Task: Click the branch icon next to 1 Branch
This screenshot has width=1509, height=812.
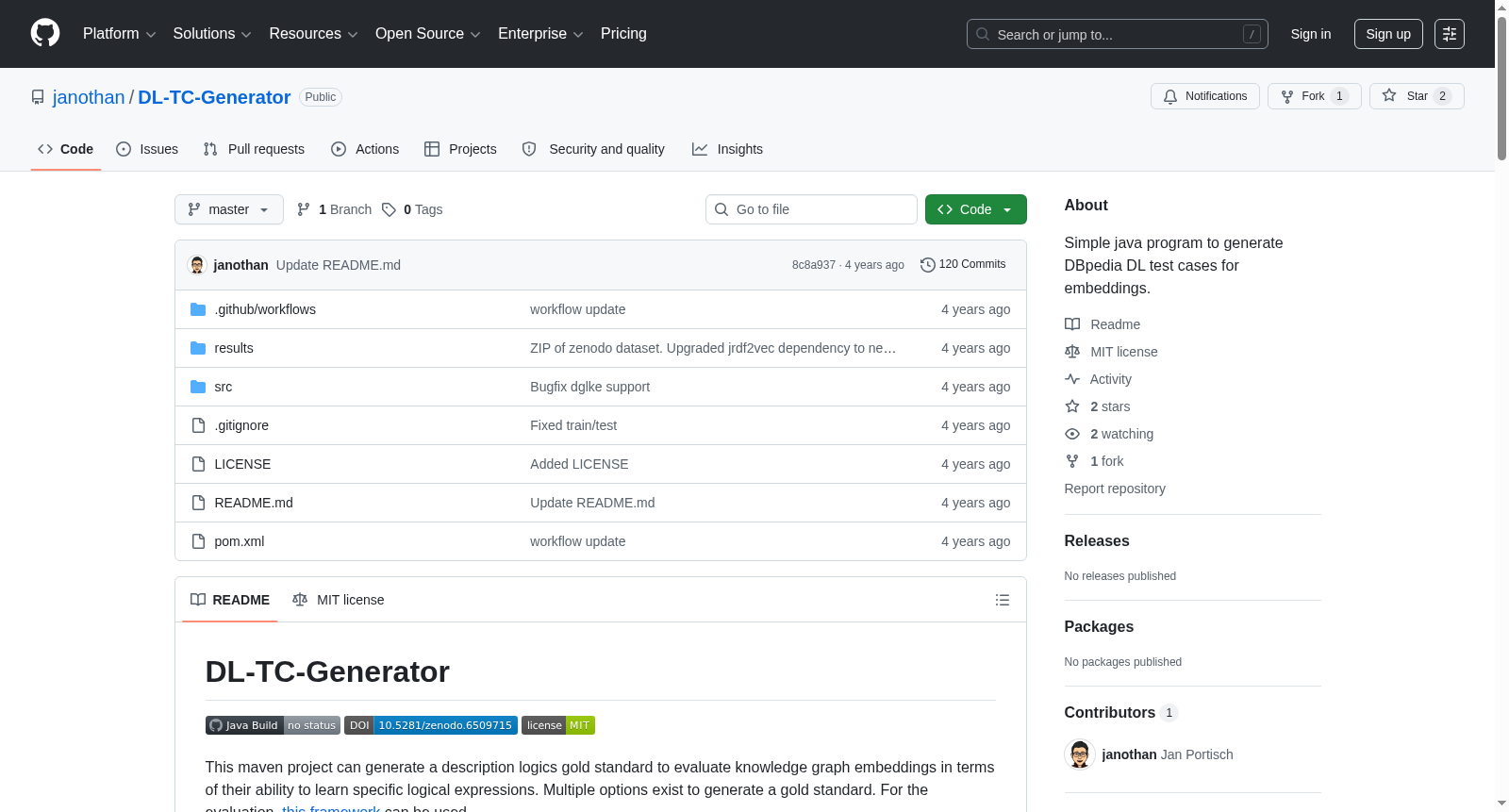Action: (304, 209)
